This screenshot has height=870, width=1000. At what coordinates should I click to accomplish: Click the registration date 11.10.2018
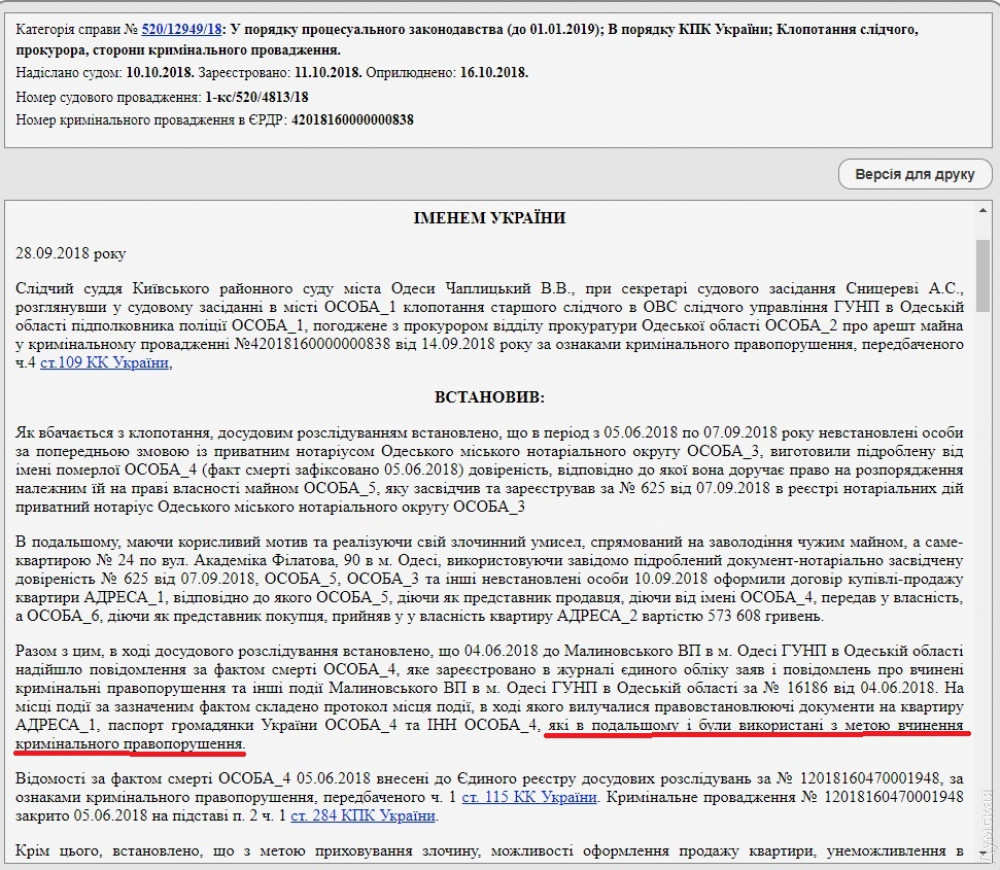pyautogui.click(x=326, y=73)
